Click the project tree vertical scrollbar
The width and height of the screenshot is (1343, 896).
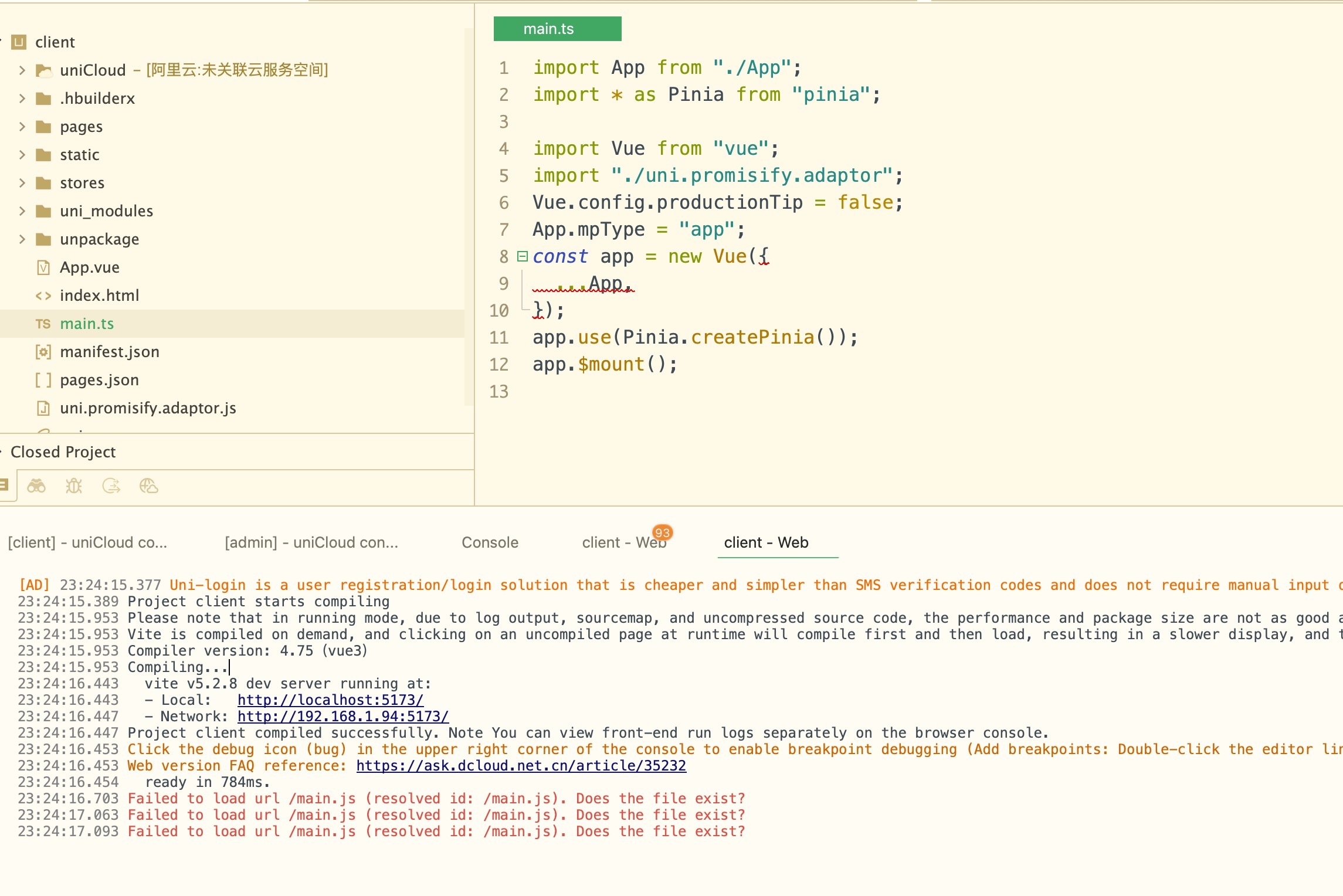tap(469, 217)
